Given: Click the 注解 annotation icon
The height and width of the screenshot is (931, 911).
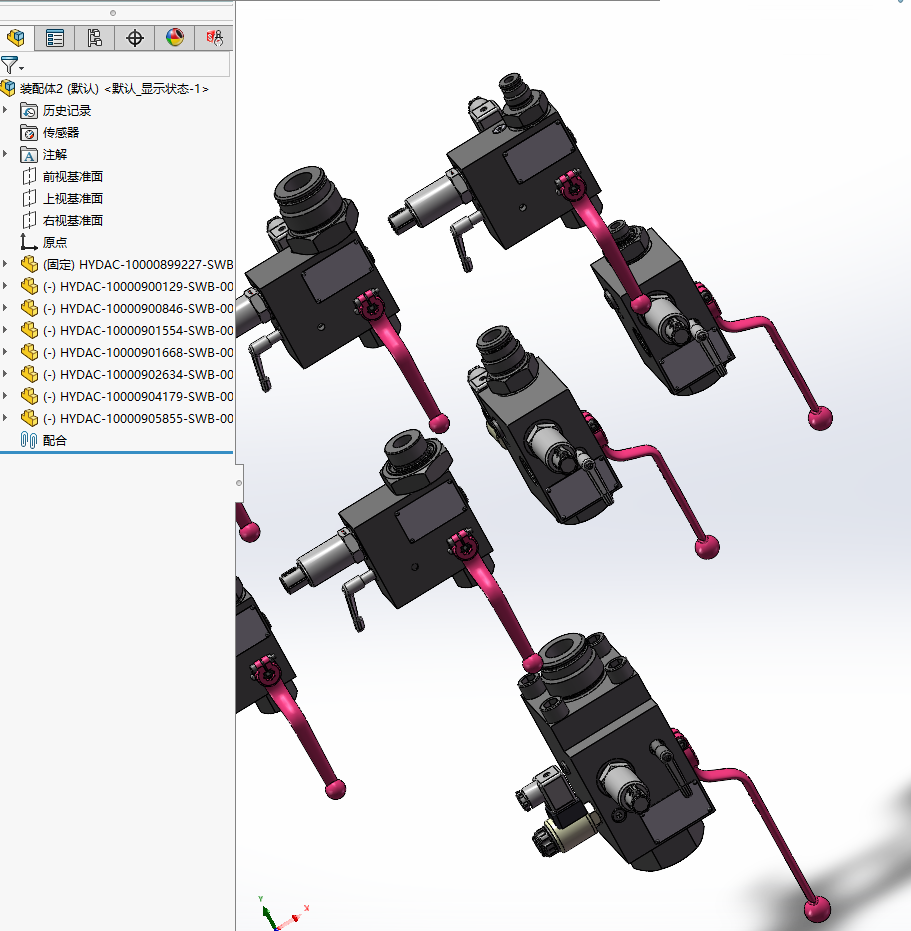Looking at the screenshot, I should pos(29,154).
